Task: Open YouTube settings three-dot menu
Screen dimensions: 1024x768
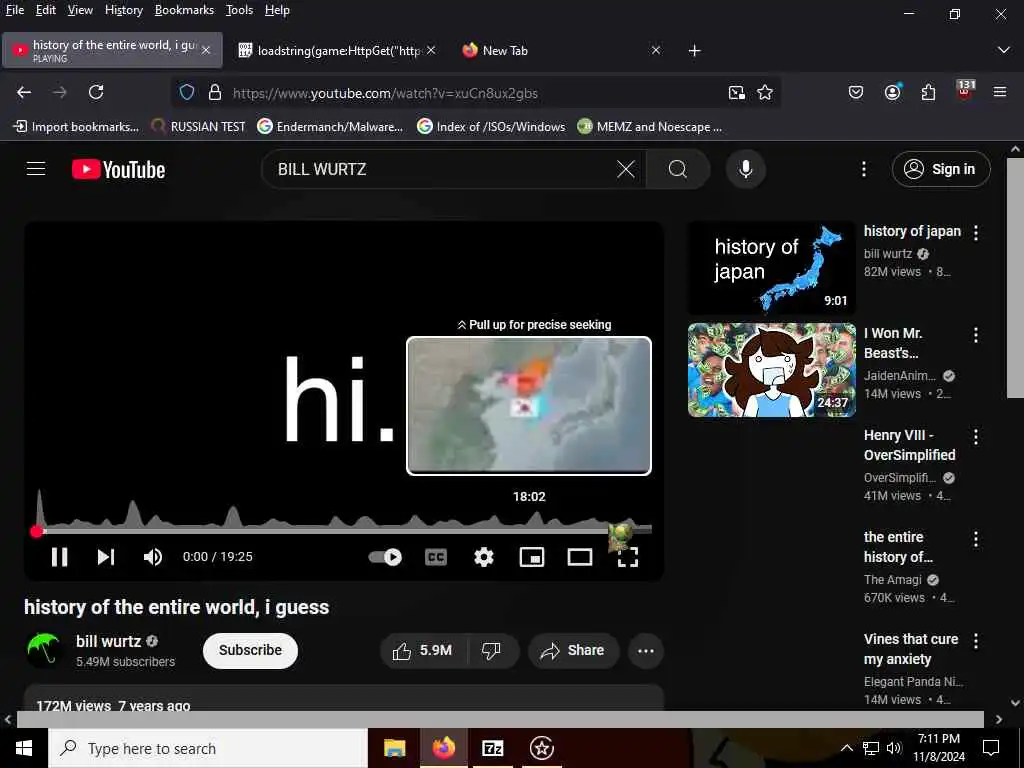Action: (x=864, y=169)
